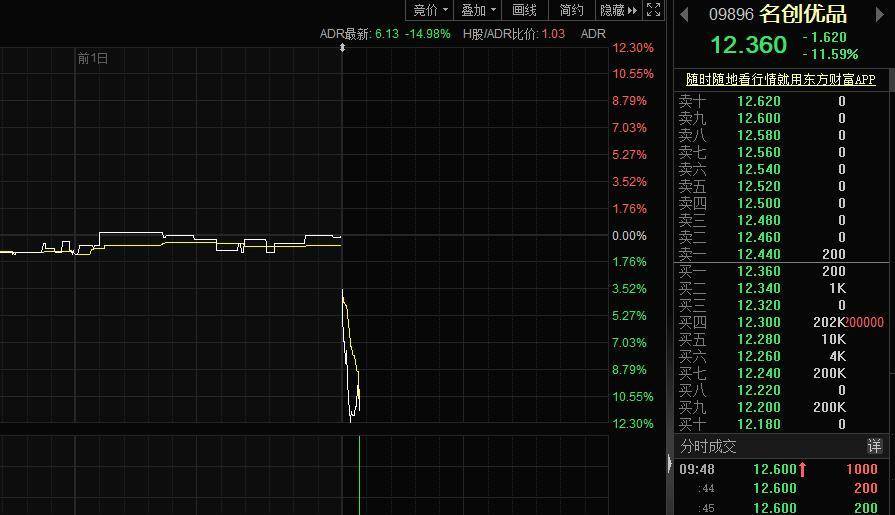Click the 名创优品 stock name
Screen dimensions: 895x515
pyautogui.click(x=803, y=14)
